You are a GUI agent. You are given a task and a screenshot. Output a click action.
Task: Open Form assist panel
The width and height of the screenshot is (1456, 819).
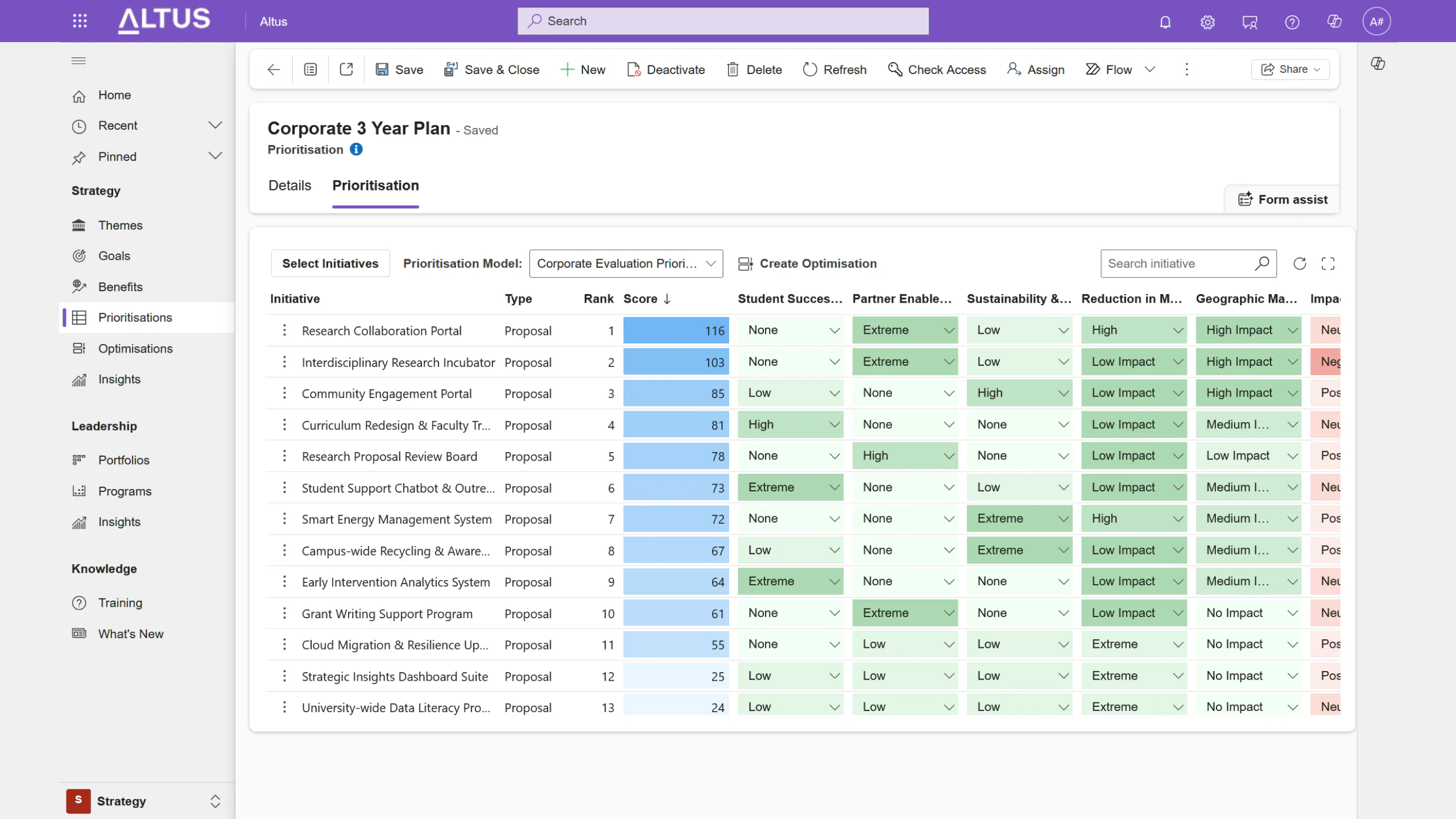tap(1283, 199)
